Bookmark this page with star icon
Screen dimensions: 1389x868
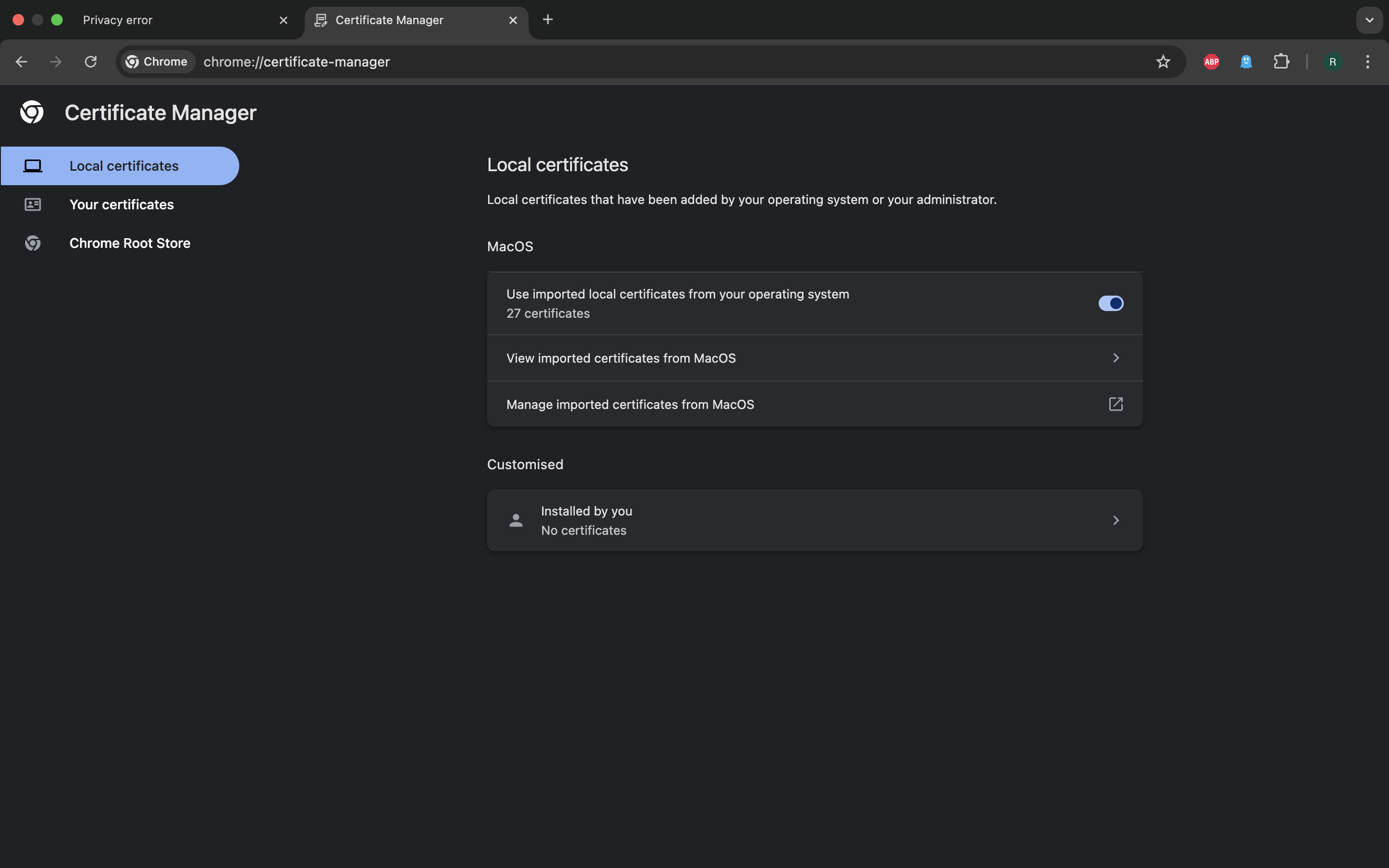point(1163,61)
